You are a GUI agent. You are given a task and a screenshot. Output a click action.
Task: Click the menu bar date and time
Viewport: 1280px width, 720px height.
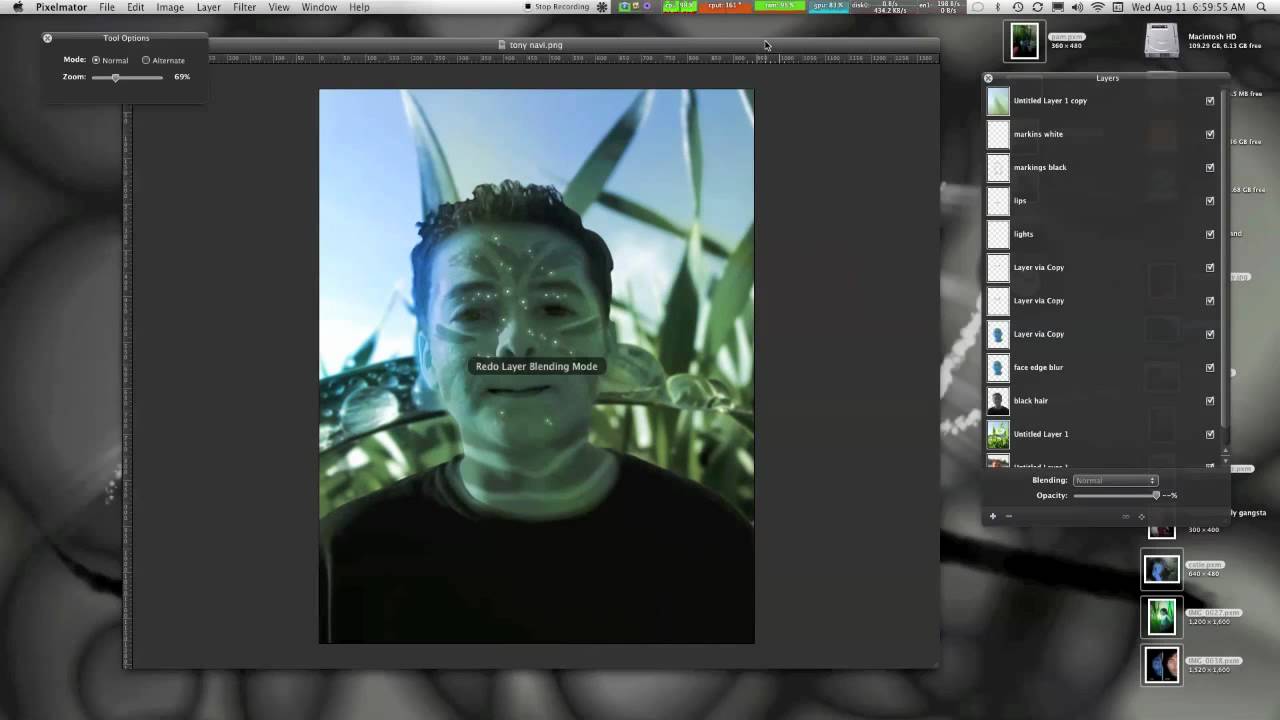pos(1188,7)
